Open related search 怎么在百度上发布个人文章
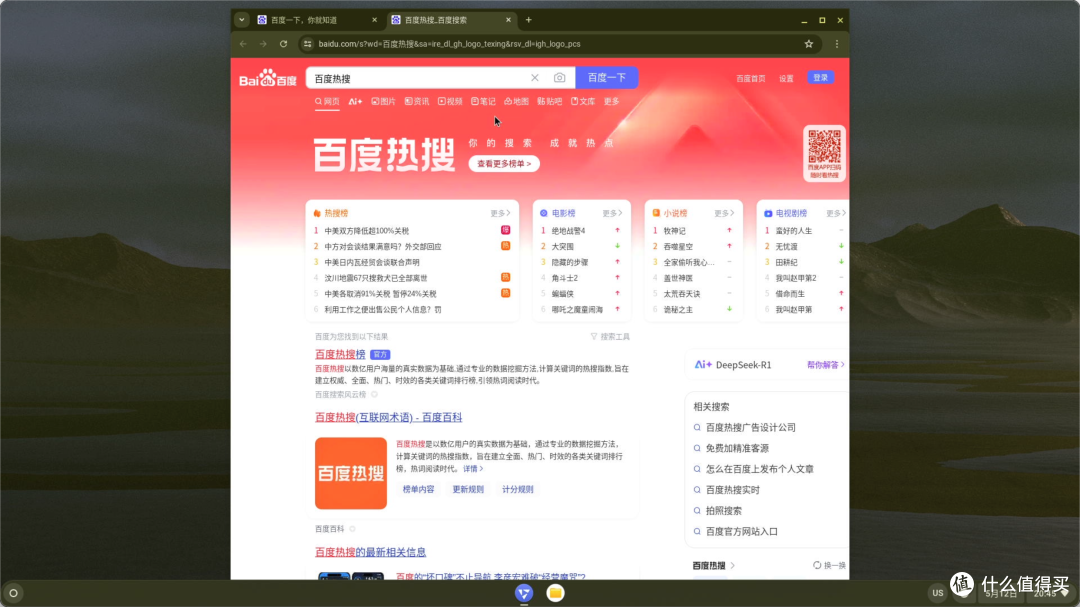The image size is (1080, 607). click(760, 469)
